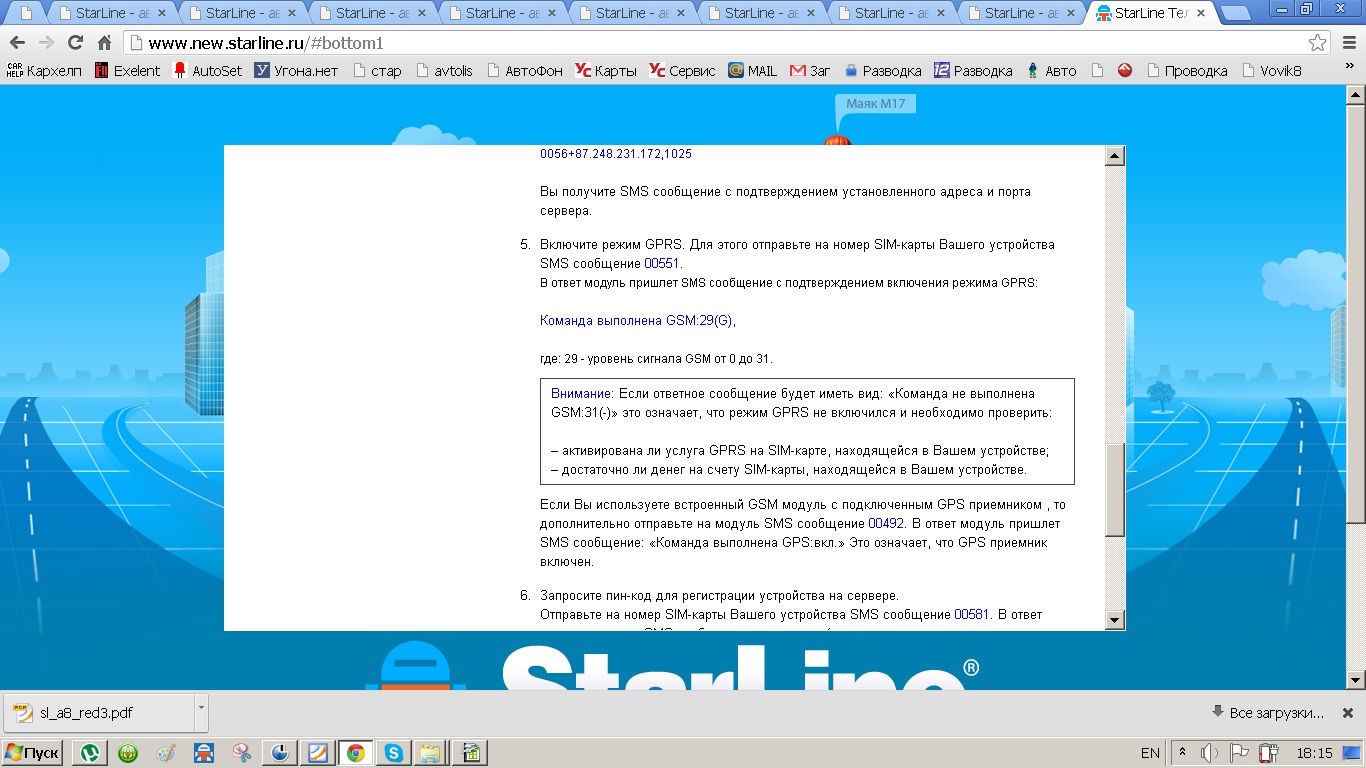Click the URL address bar
1366x768 pixels.
700,43
